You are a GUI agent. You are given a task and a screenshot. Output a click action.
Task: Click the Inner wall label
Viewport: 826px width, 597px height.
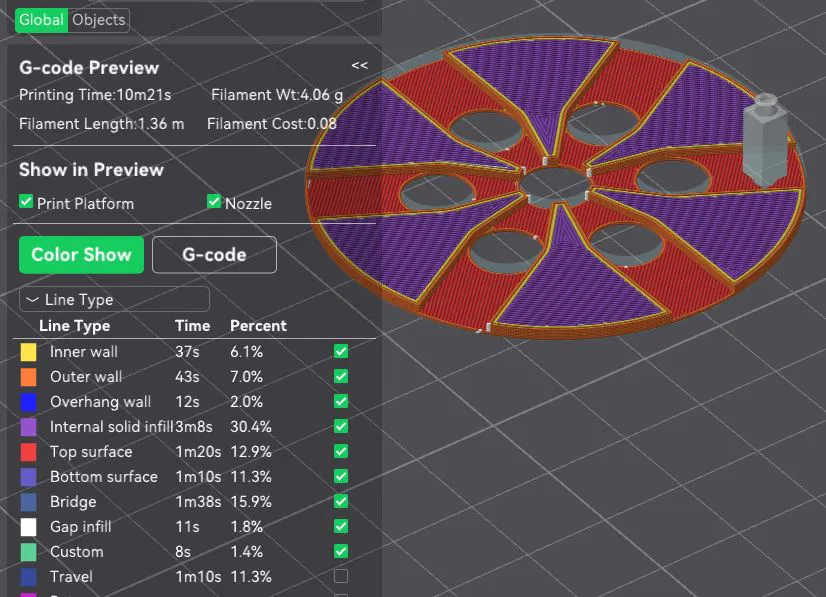[x=84, y=351]
